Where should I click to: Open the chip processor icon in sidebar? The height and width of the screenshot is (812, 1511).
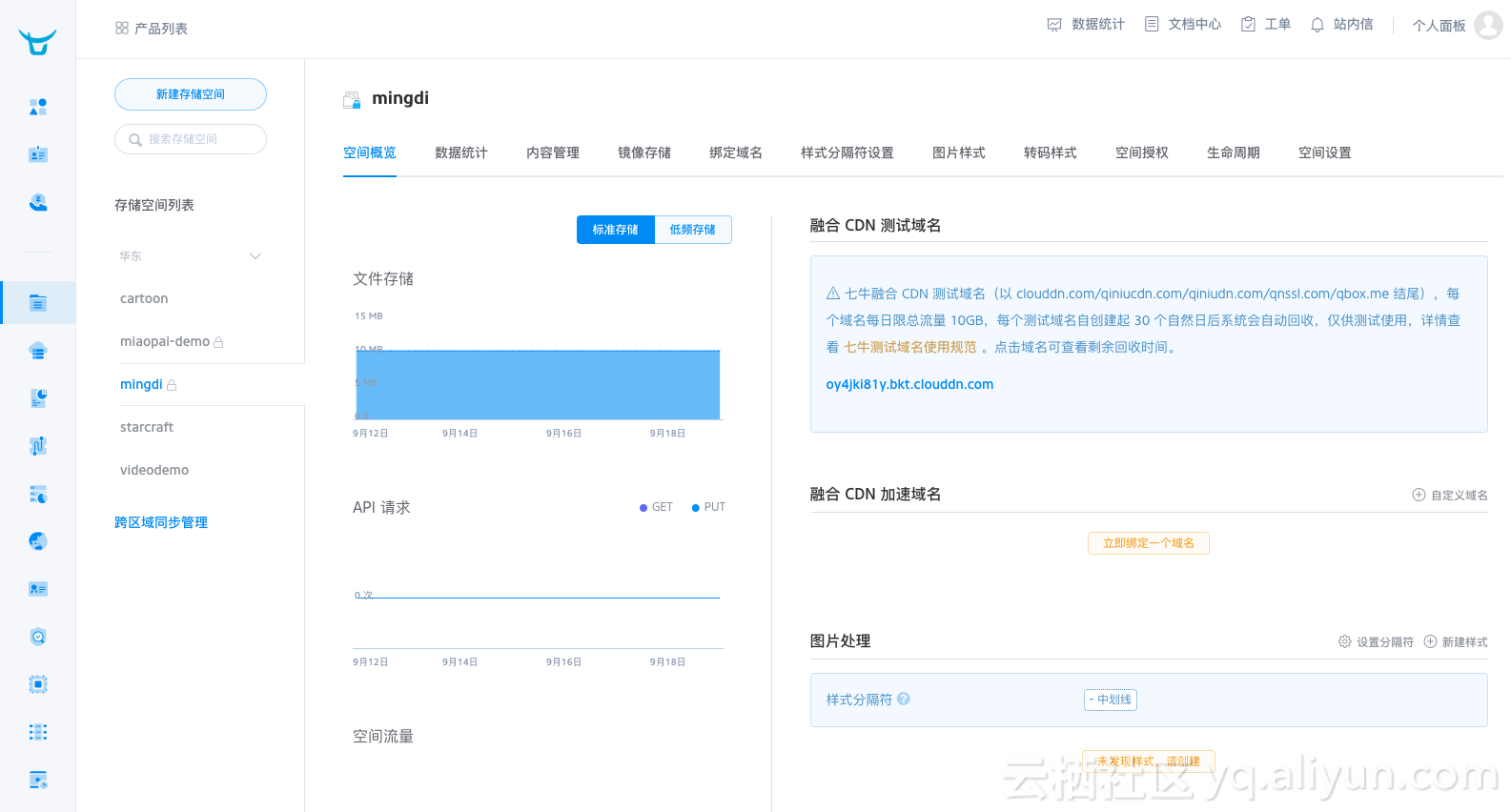pos(38,684)
